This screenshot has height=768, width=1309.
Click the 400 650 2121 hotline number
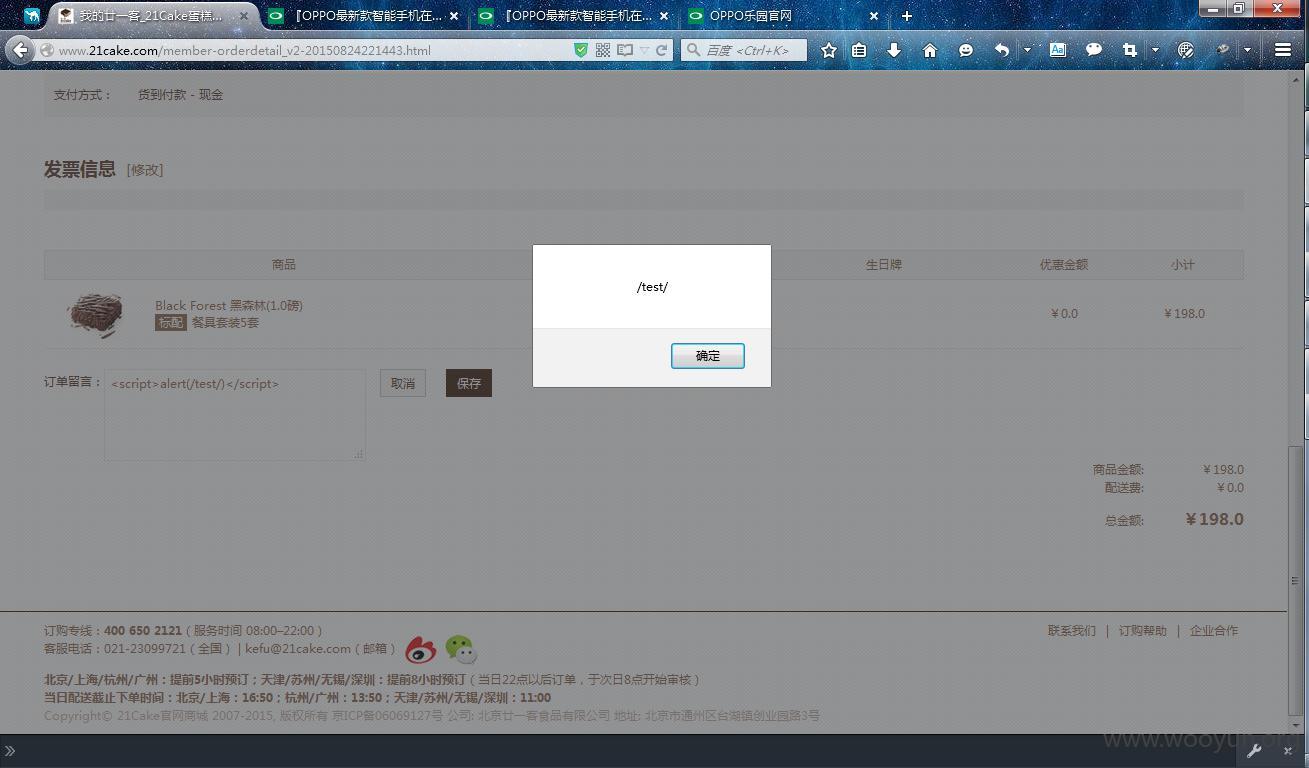tap(143, 631)
